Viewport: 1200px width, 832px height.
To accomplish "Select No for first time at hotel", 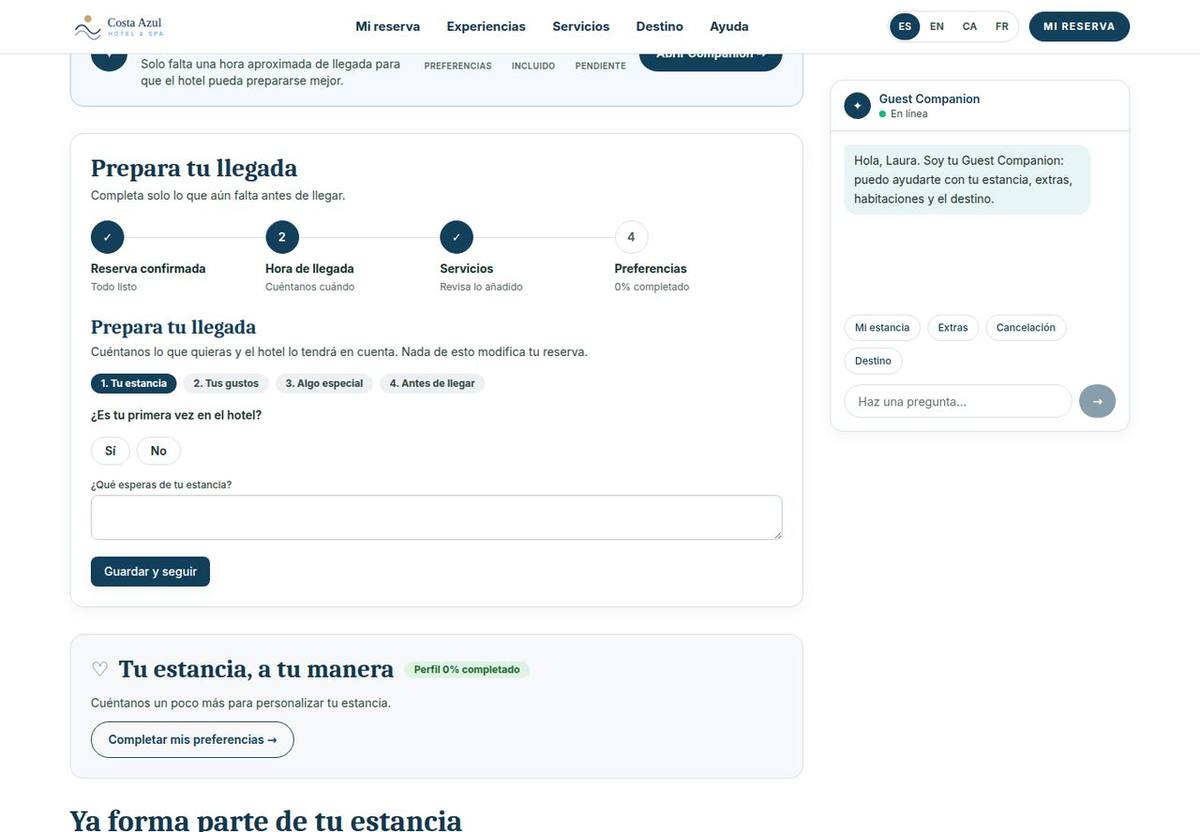I will (x=158, y=451).
